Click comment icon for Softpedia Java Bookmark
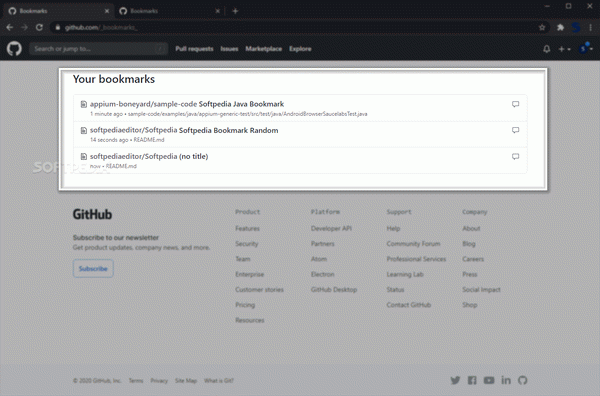This screenshot has width=600, height=396. coord(515,104)
